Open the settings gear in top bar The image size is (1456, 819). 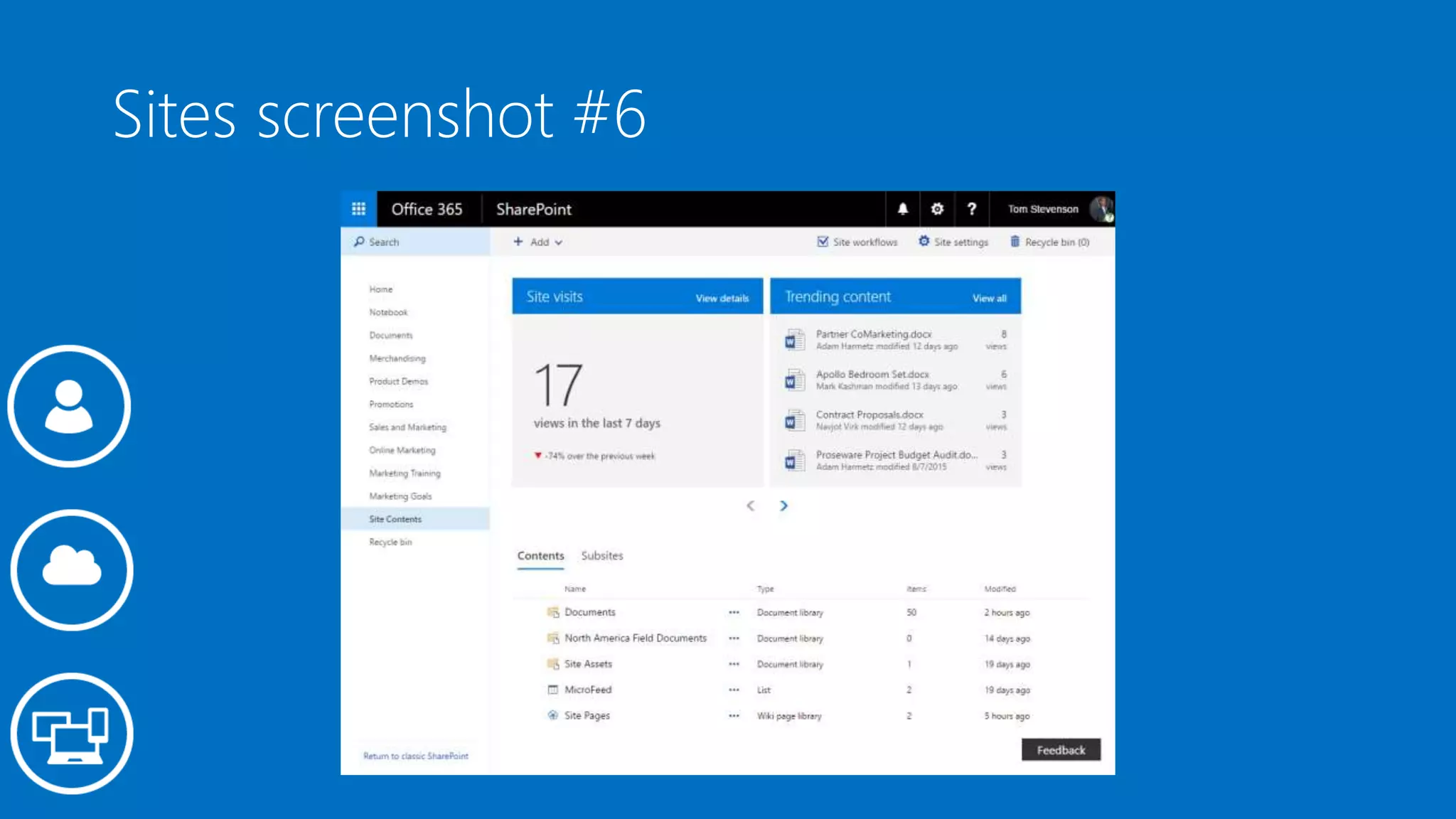tap(937, 209)
